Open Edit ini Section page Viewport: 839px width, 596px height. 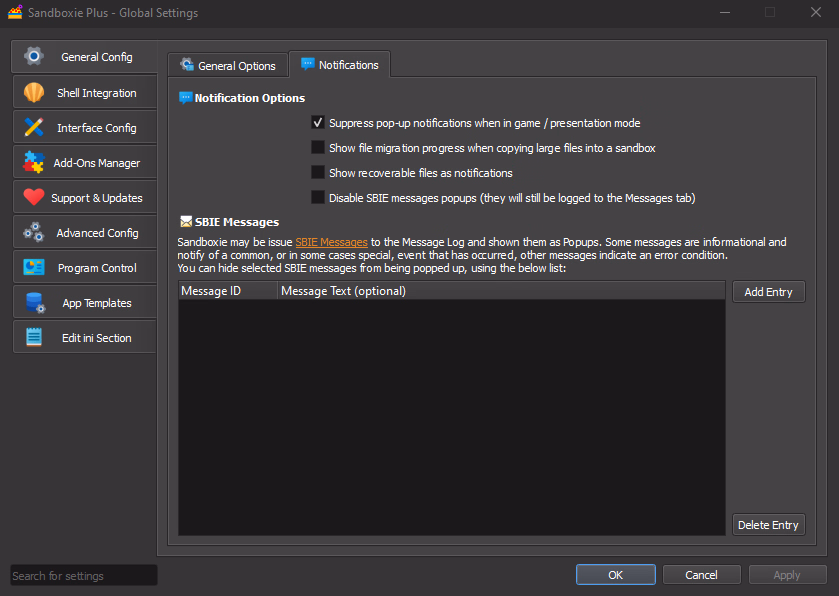click(85, 338)
